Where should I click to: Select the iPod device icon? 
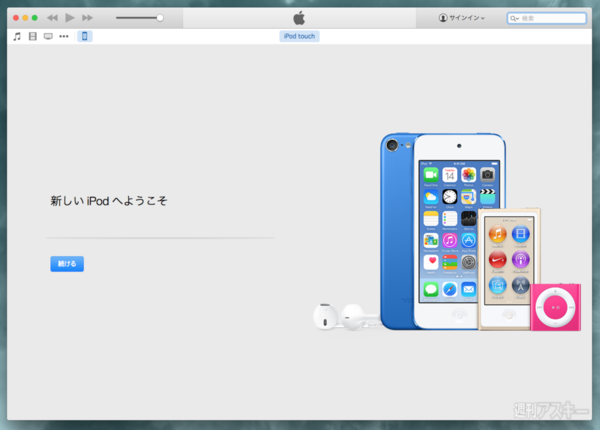click(85, 36)
